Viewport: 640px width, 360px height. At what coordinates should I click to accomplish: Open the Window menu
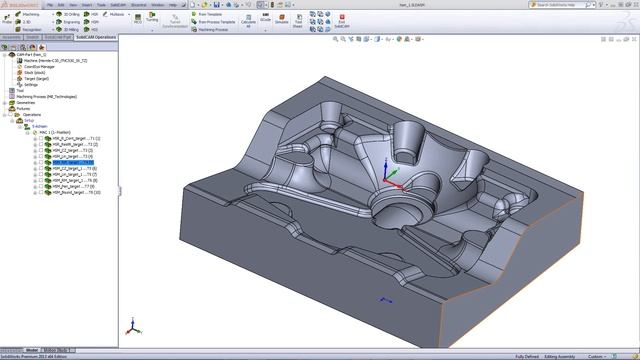[x=158, y=5]
